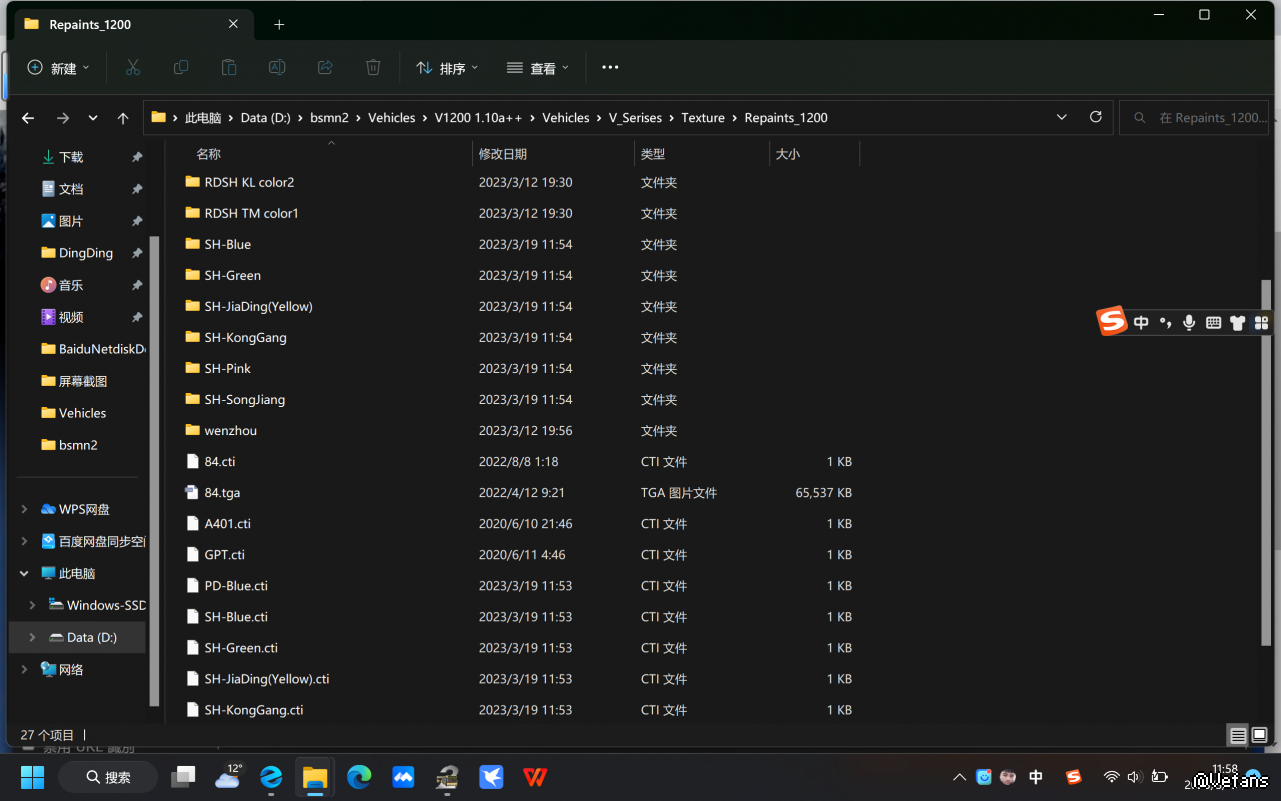Open the 排序 sort dropdown
The image size is (1281, 801).
click(447, 68)
